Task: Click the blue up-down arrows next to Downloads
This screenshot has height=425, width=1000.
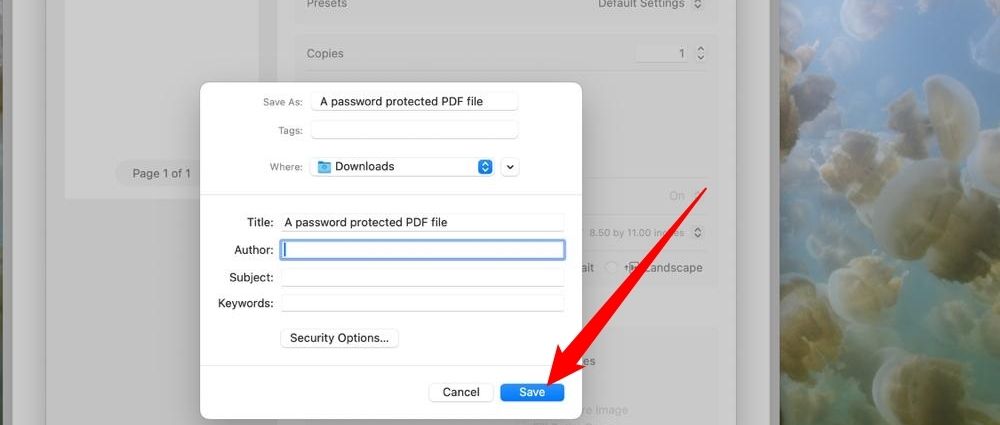Action: [x=485, y=167]
